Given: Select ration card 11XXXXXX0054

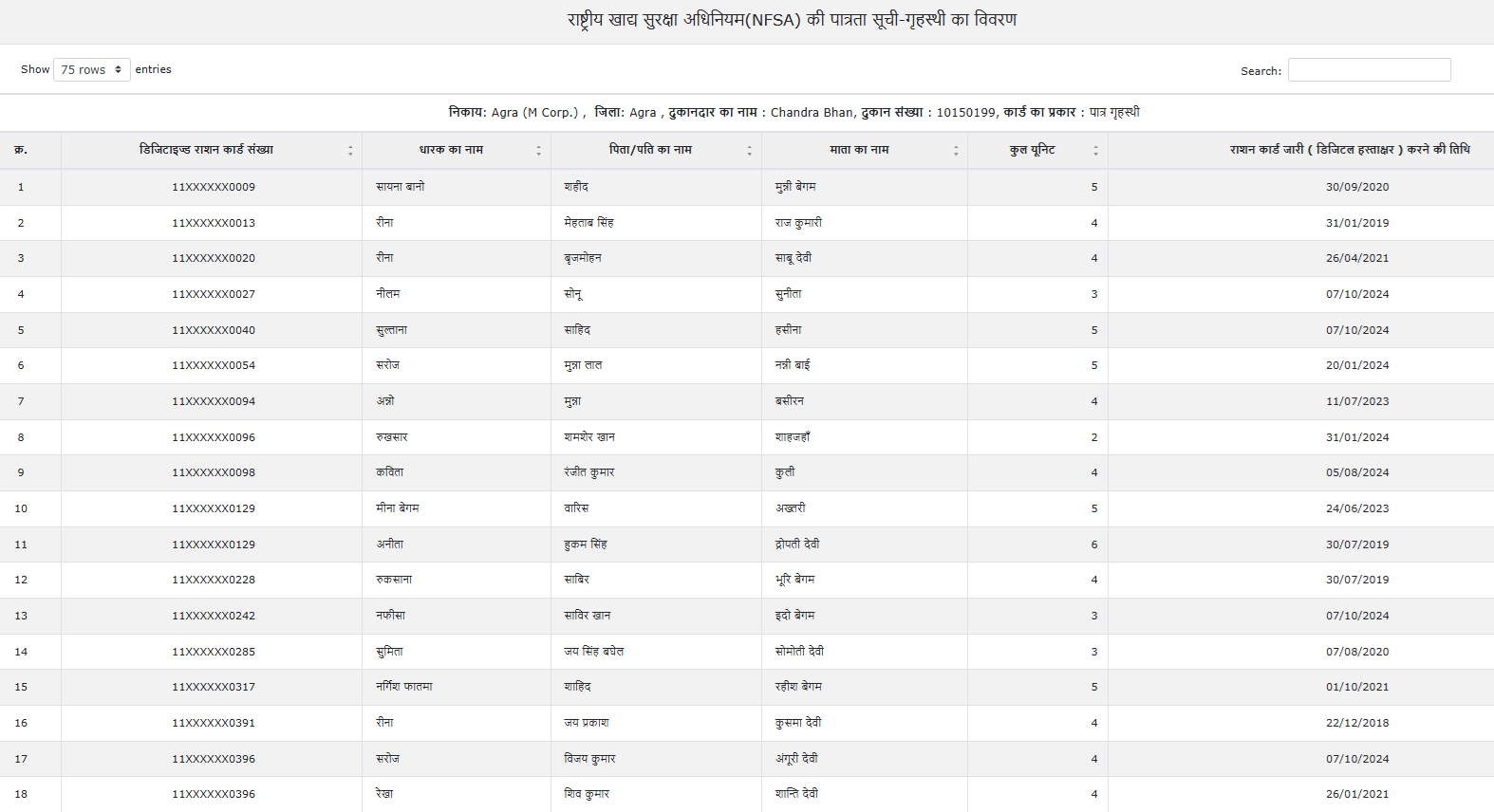Looking at the screenshot, I should click(x=214, y=365).
